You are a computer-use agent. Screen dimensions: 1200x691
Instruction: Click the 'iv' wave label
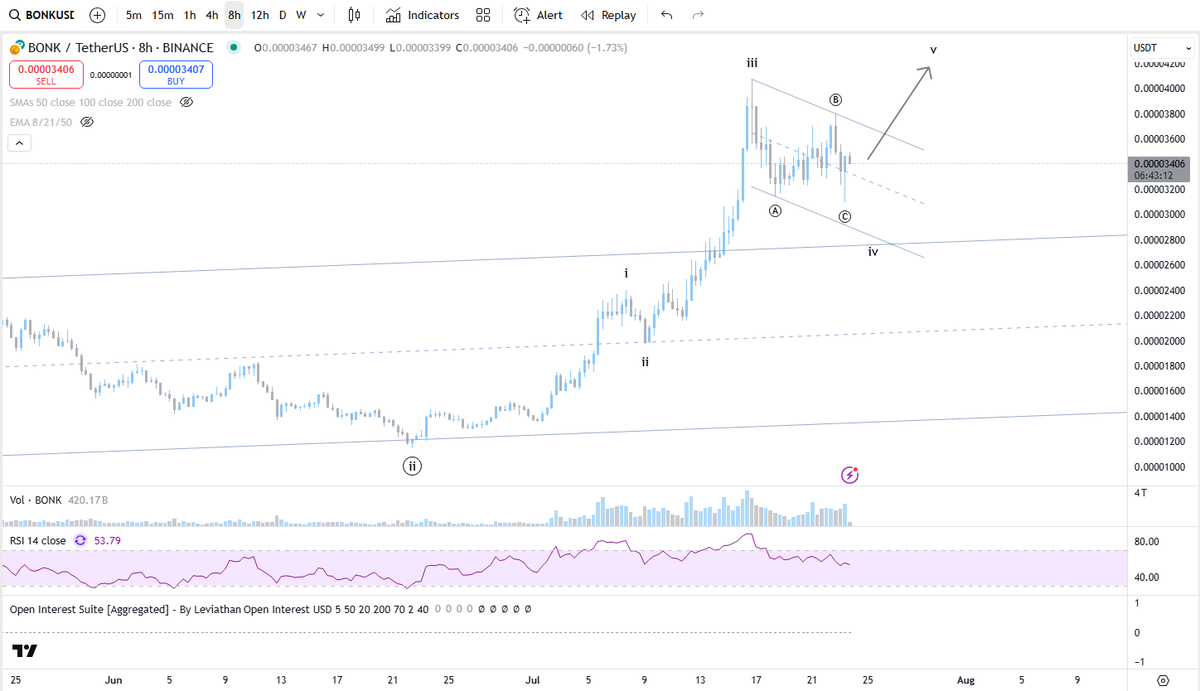(x=873, y=252)
